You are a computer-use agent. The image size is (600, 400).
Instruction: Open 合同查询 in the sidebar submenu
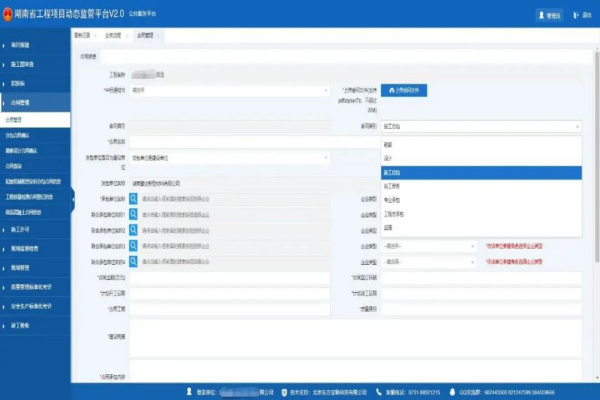[x=35, y=166]
